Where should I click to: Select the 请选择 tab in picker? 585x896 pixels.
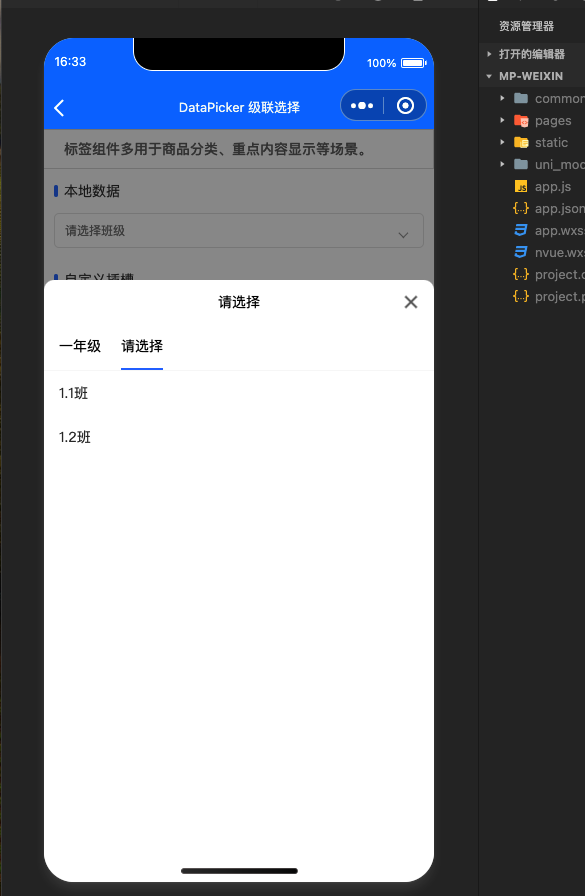tap(142, 346)
